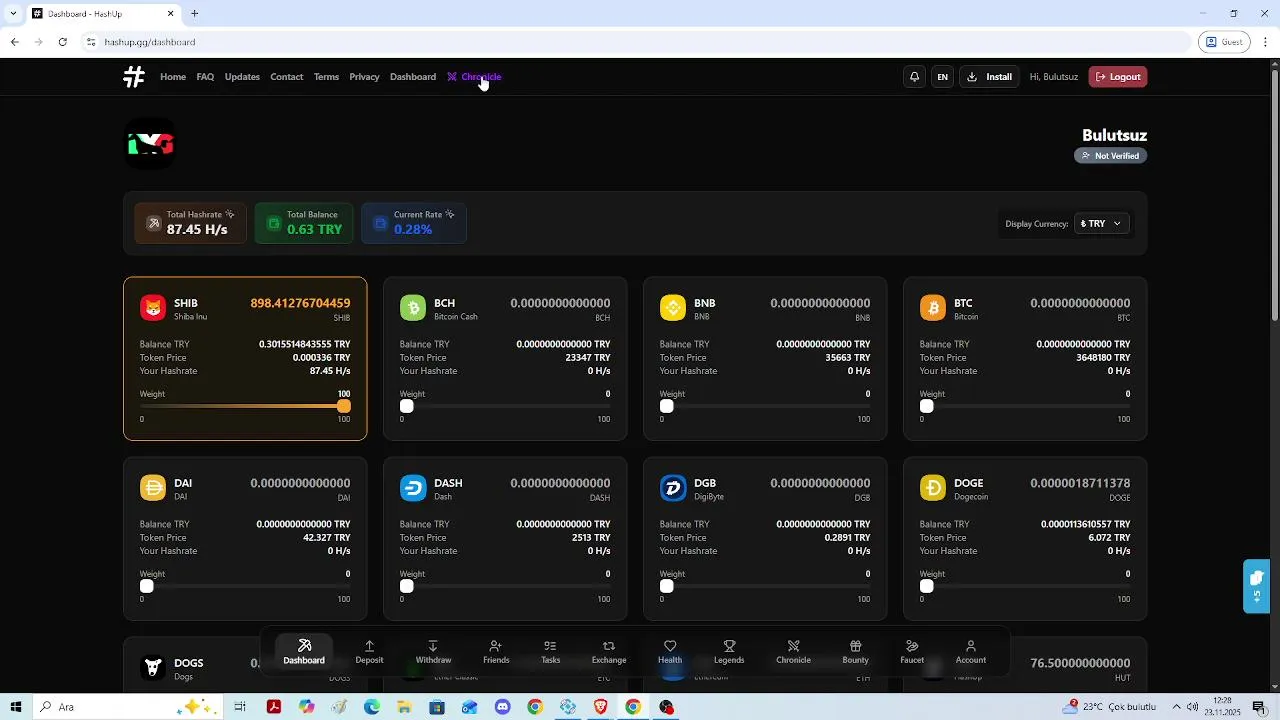The height and width of the screenshot is (720, 1280).
Task: Open the FAQ nav link
Action: 205,77
